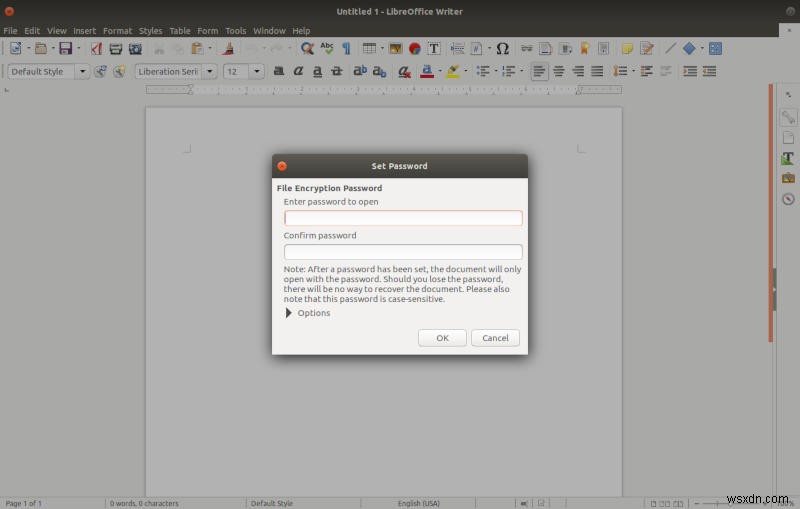Click OK in Set Password dialog
Viewport: 800px width, 509px height.
click(x=442, y=338)
